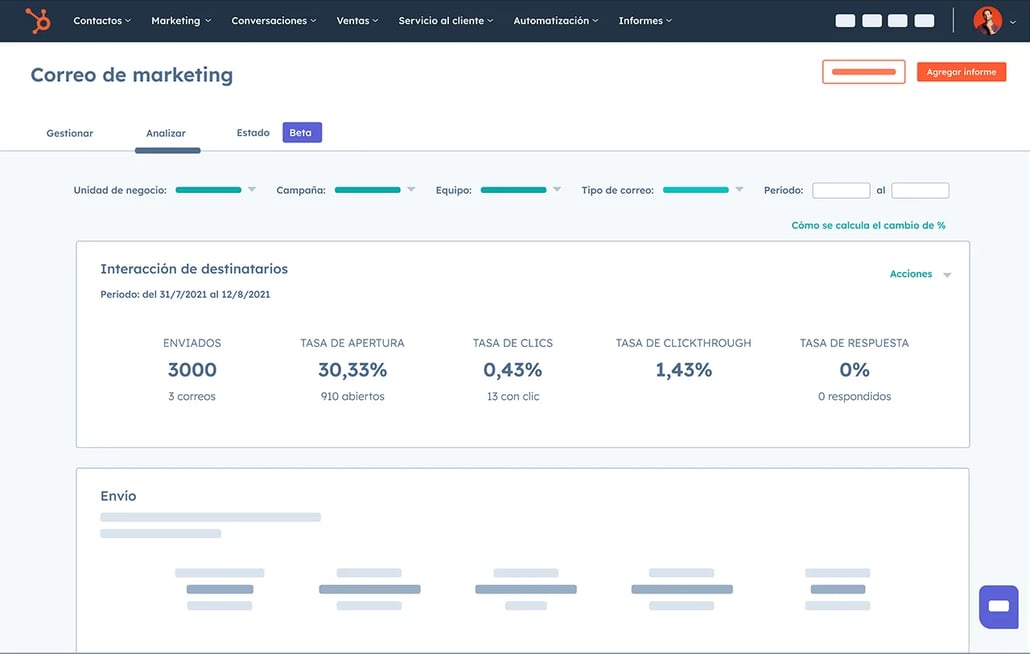Click the Envío section heading
Screen dimensions: 1030x654
pyautogui.click(x=118, y=496)
